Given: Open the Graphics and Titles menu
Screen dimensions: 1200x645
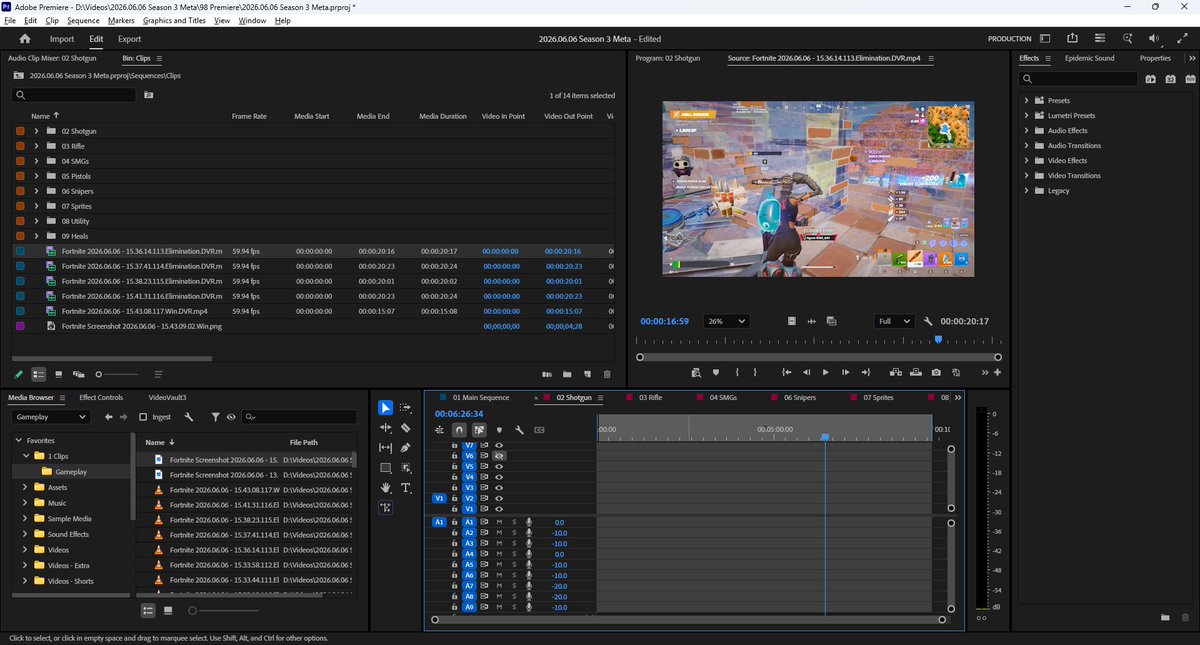Looking at the screenshot, I should pyautogui.click(x=174, y=20).
